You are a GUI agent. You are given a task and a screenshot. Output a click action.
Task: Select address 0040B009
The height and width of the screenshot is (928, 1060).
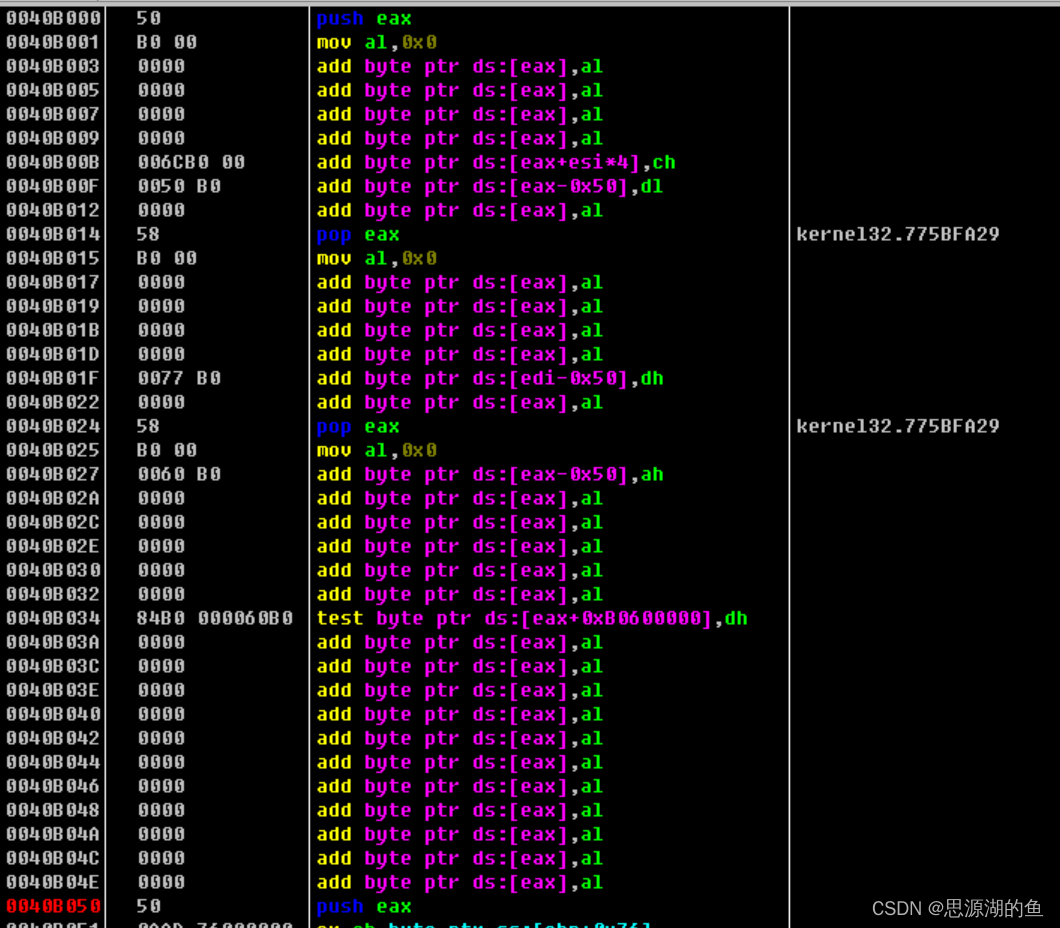(53, 139)
